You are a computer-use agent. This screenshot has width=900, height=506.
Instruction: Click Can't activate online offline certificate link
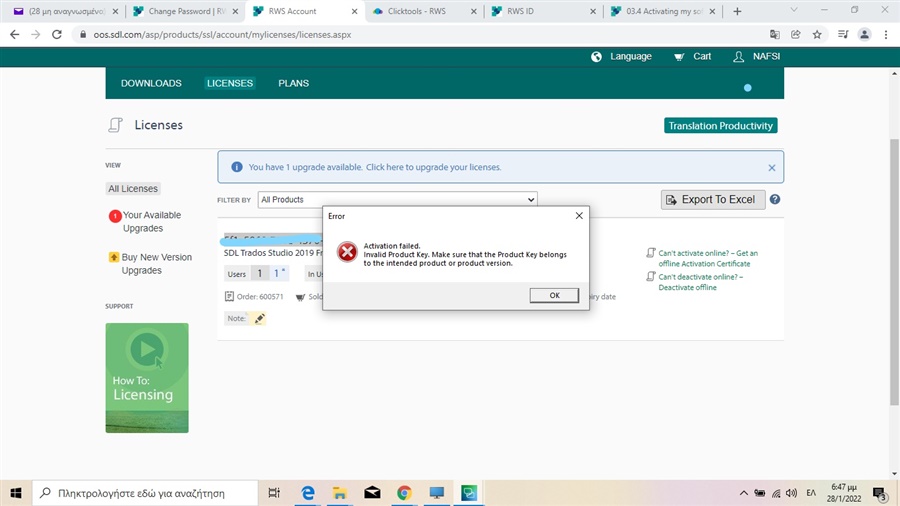click(x=707, y=258)
